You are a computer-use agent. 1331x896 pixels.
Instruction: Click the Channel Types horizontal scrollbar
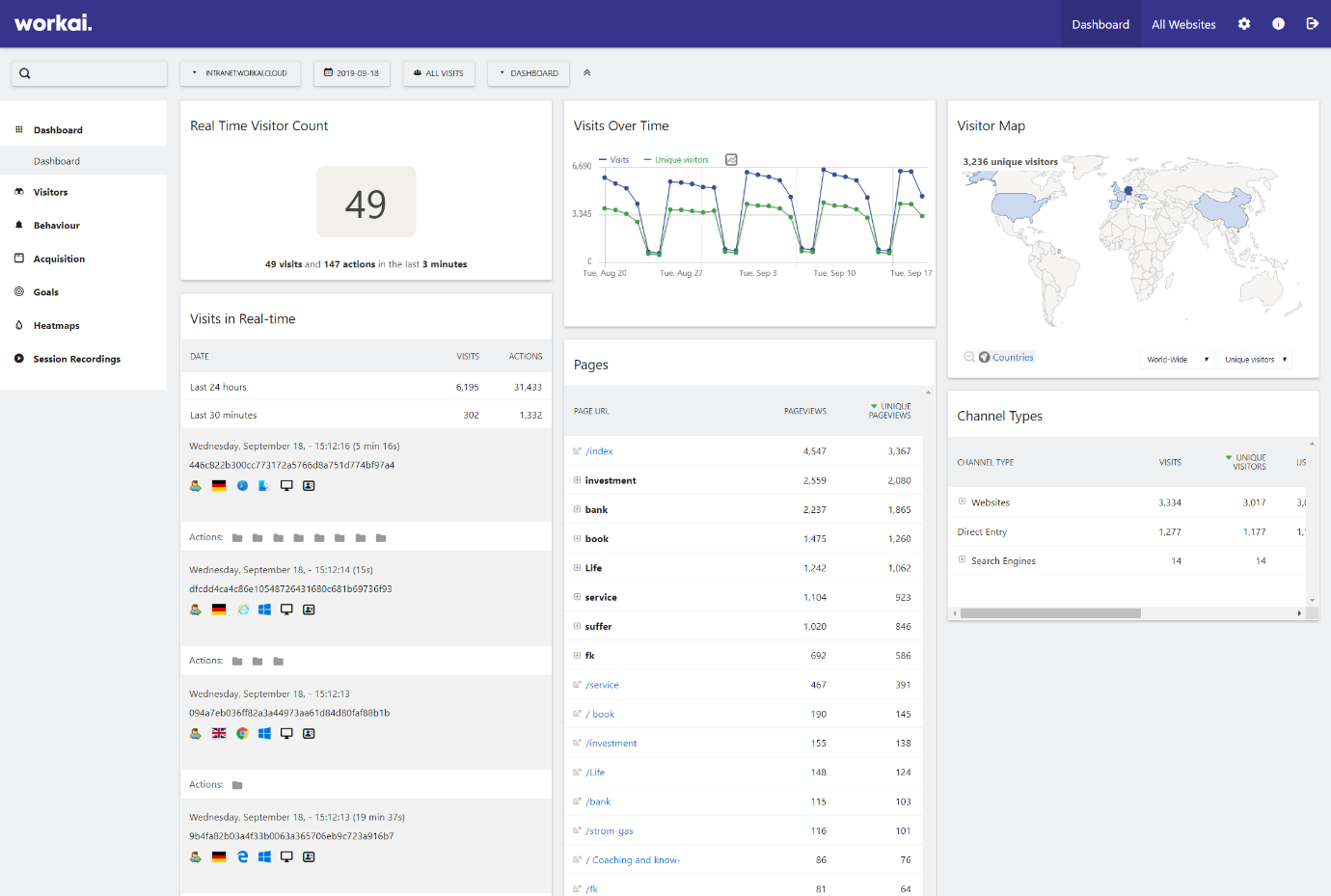(1050, 613)
